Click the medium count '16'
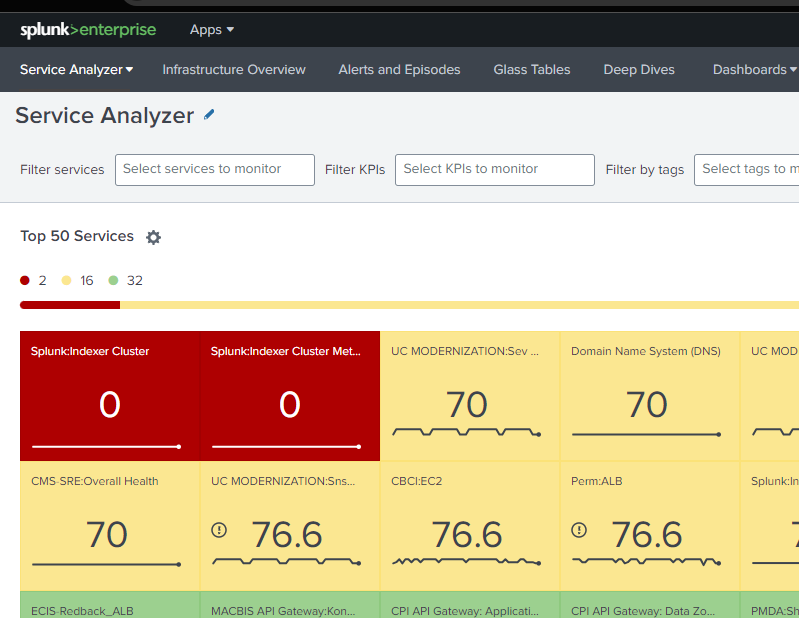This screenshot has height=618, width=799. 87,280
